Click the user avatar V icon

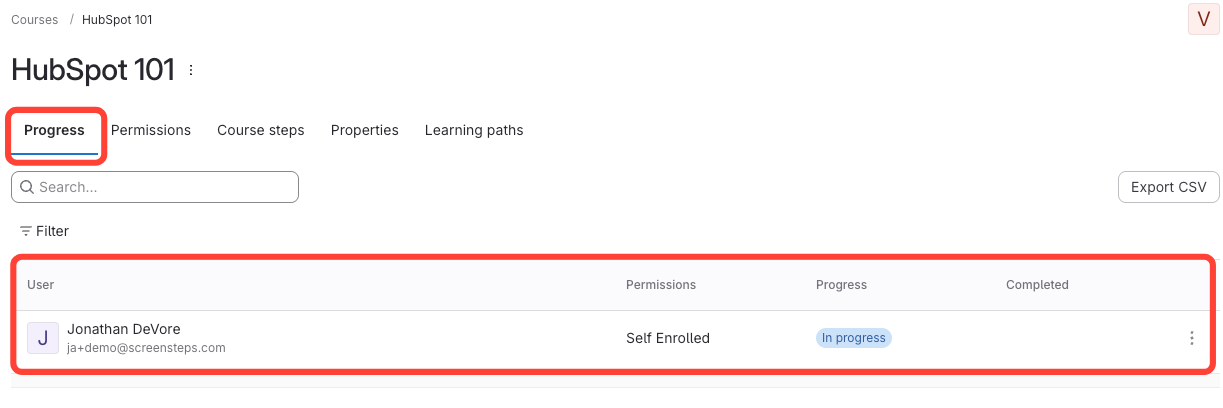pyautogui.click(x=1203, y=19)
